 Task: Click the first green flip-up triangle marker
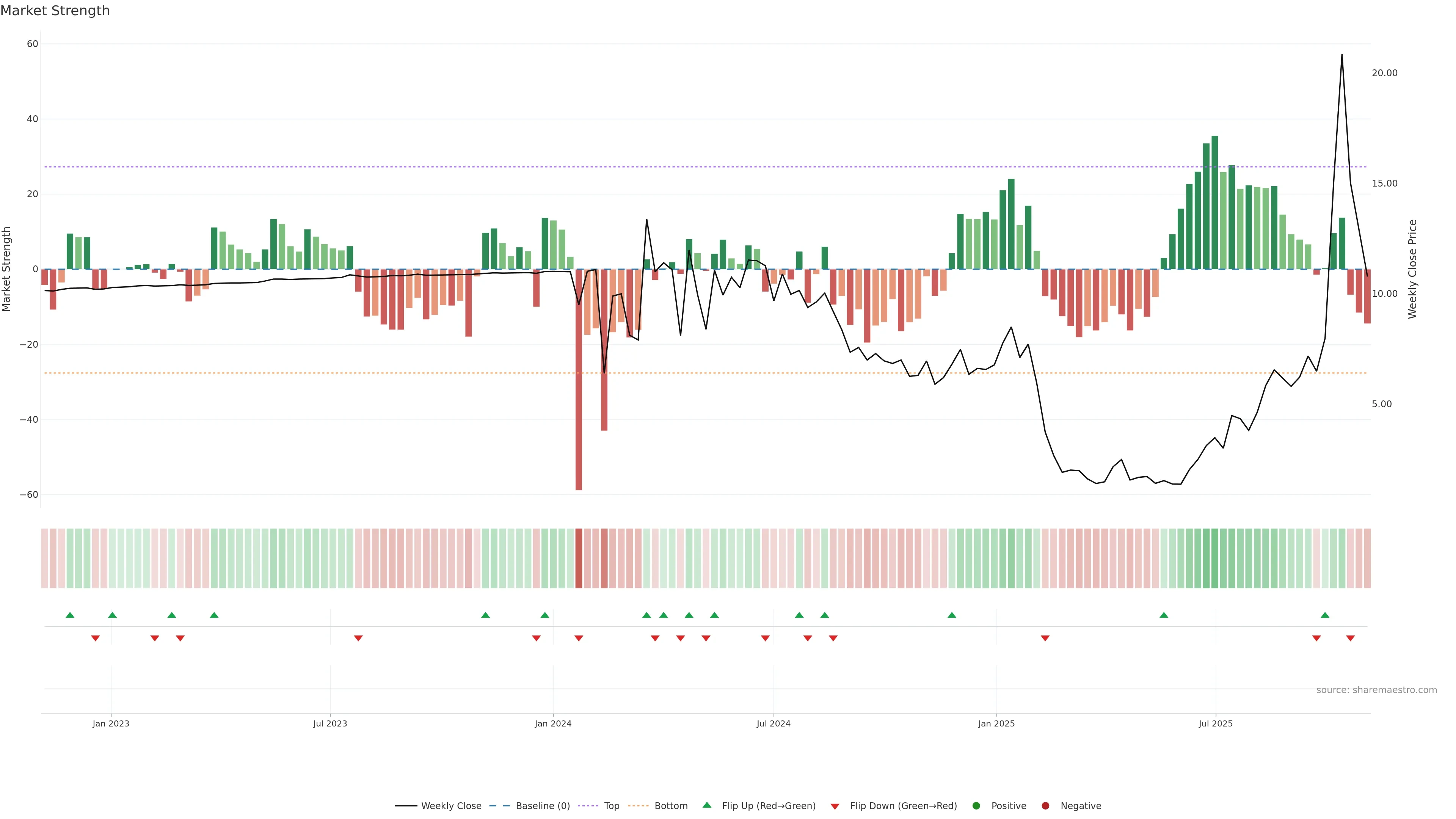pyautogui.click(x=70, y=615)
